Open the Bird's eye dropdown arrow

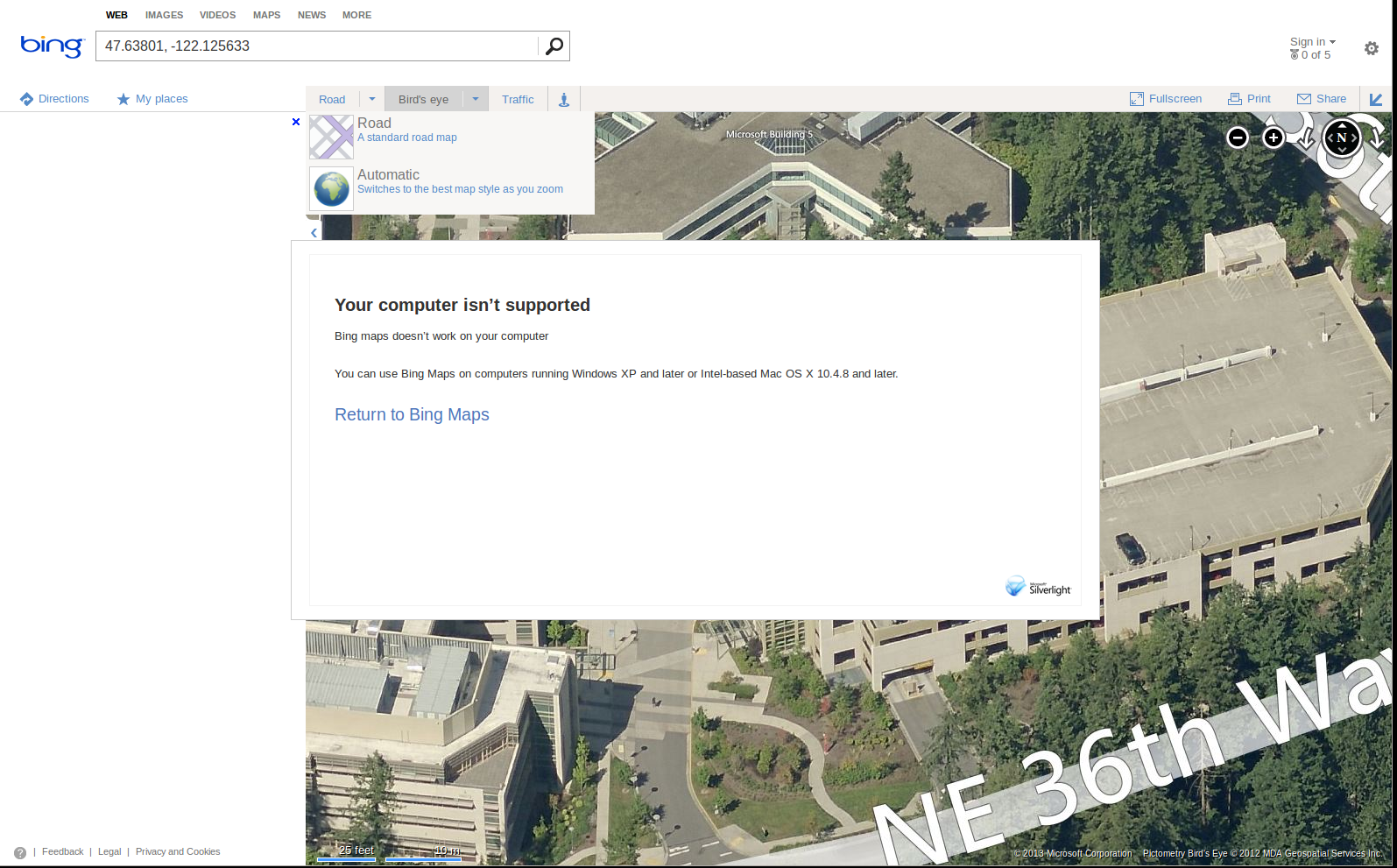click(x=476, y=99)
